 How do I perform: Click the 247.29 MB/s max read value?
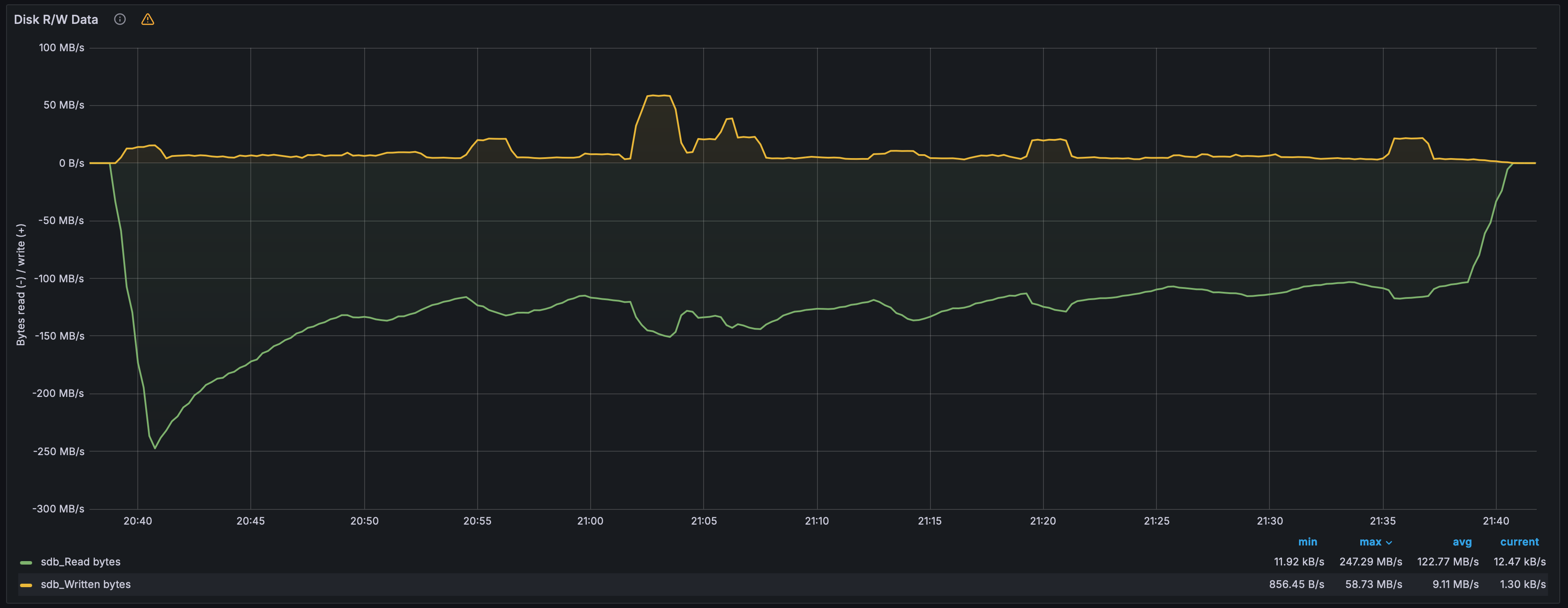pyautogui.click(x=1371, y=562)
